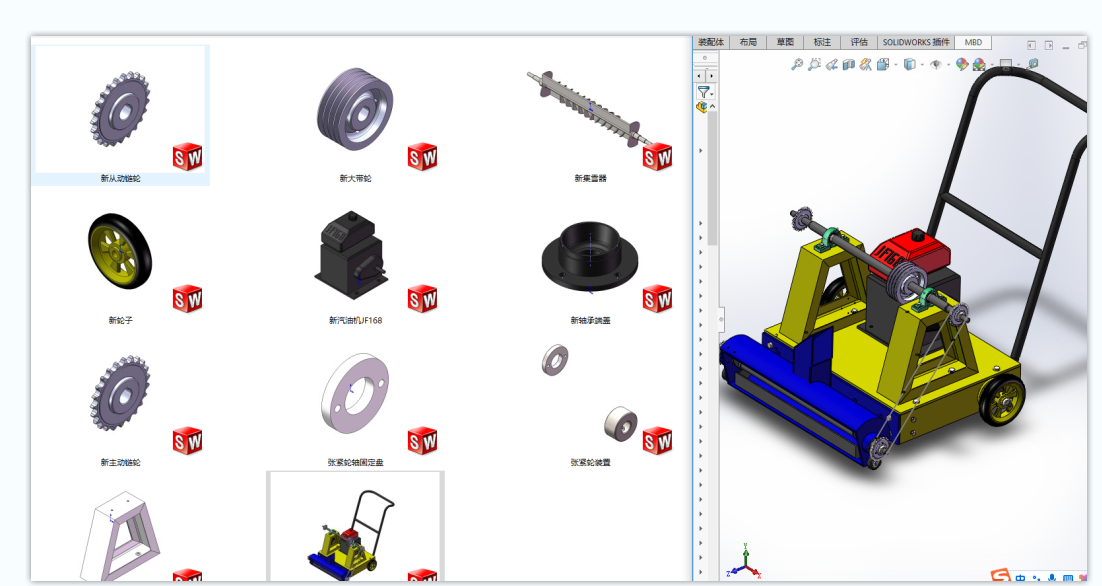1102x586 pixels.
Task: Click file name 张紧轮轴固定盘
Action: [355, 462]
